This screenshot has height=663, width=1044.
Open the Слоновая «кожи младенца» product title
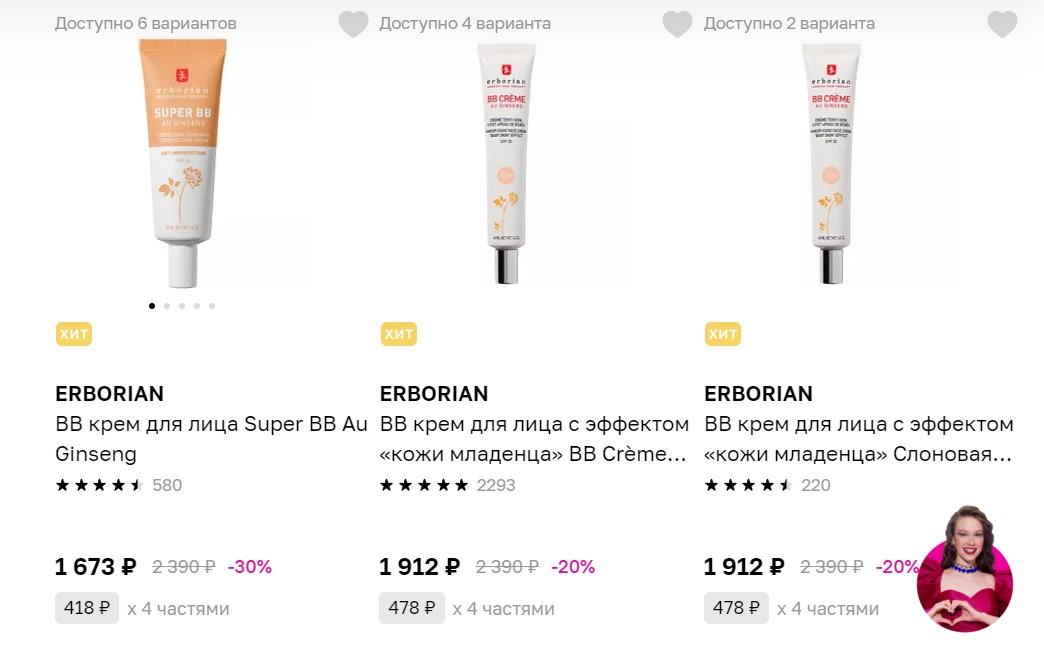click(x=858, y=438)
